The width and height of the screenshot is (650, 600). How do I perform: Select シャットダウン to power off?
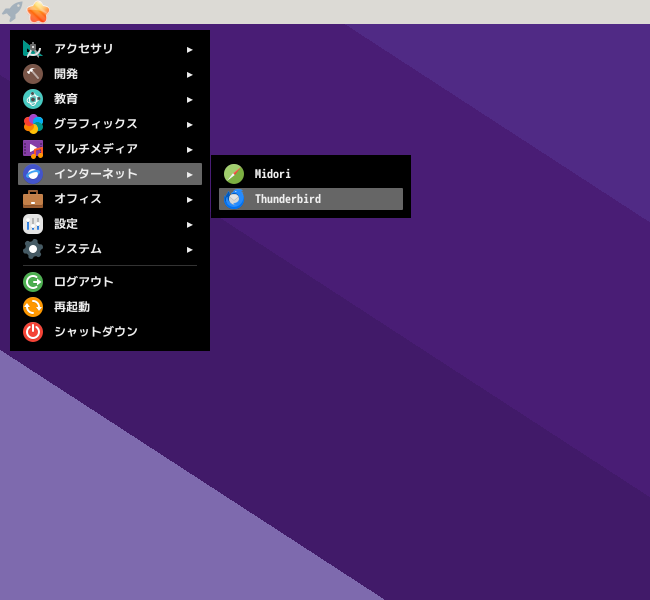coord(110,332)
